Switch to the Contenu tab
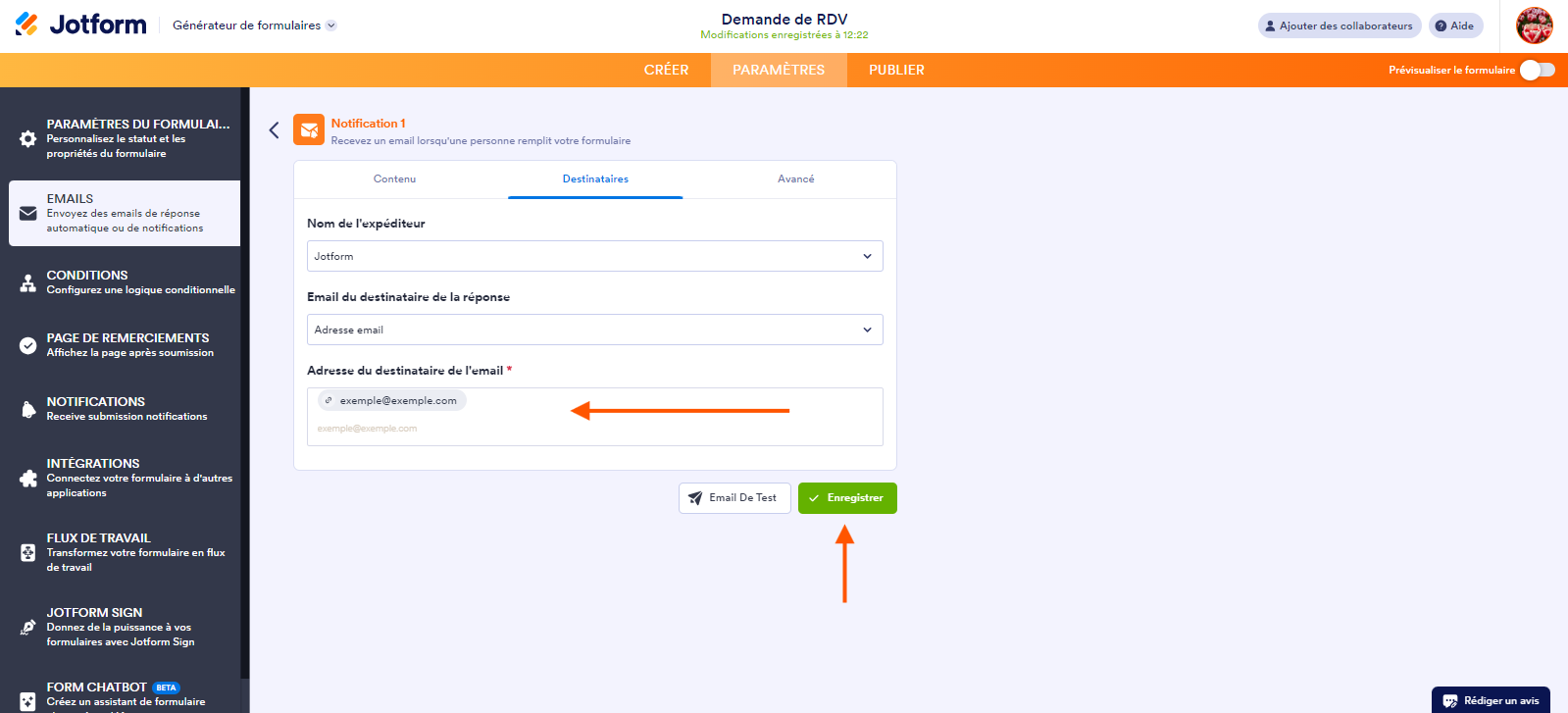The image size is (1568, 713). [x=394, y=178]
